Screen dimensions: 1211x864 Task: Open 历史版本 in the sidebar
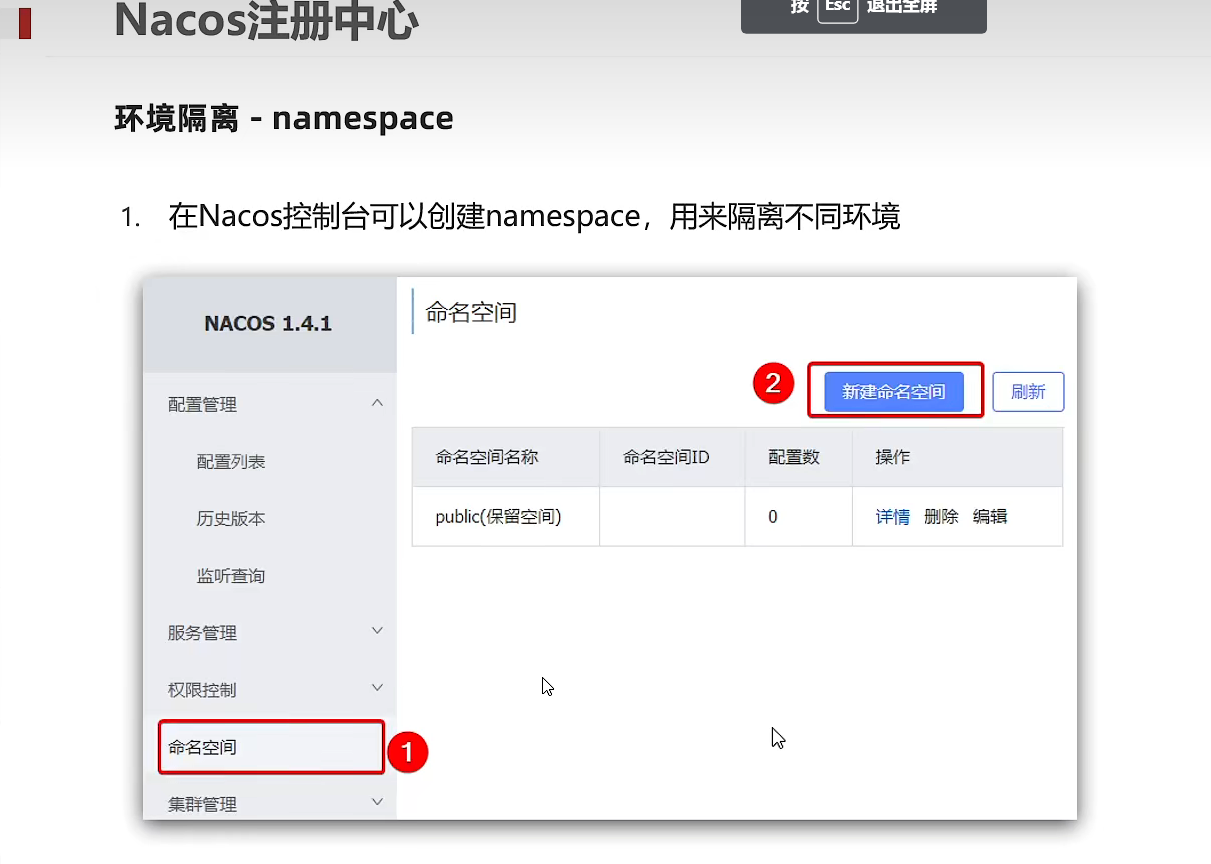231,519
